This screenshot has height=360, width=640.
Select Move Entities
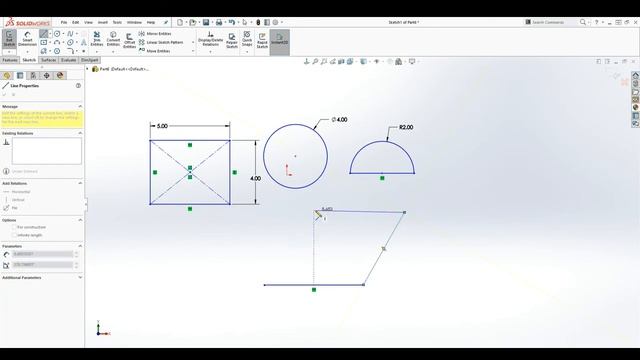tap(154, 51)
